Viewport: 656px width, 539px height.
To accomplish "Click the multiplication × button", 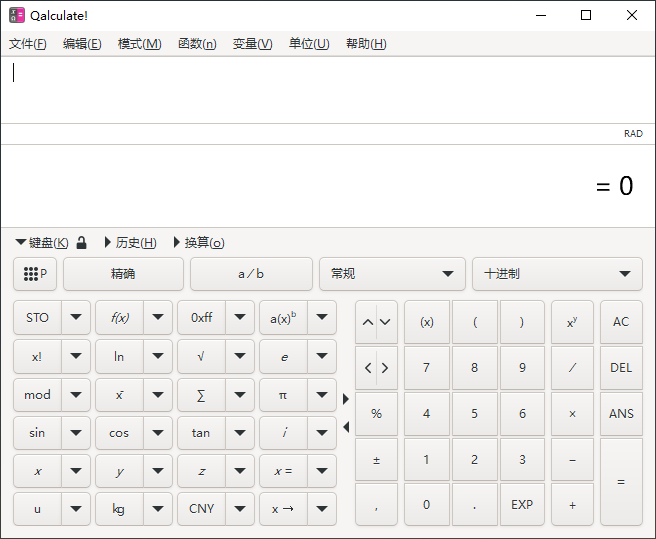I will (x=572, y=414).
